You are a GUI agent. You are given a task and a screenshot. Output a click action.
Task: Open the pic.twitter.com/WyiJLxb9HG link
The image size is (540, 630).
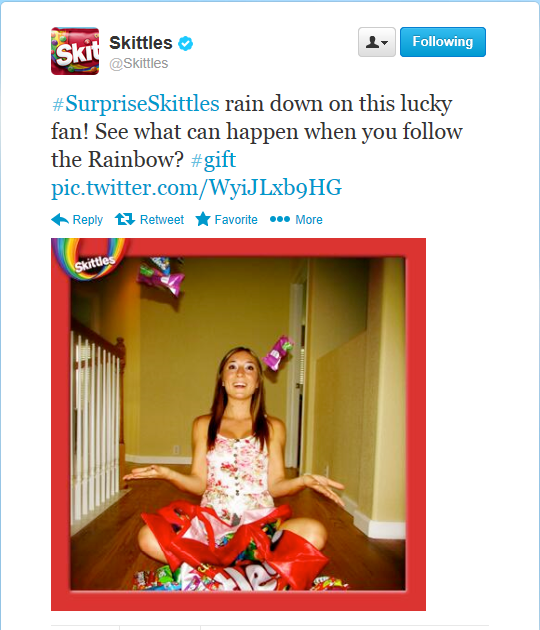196,188
